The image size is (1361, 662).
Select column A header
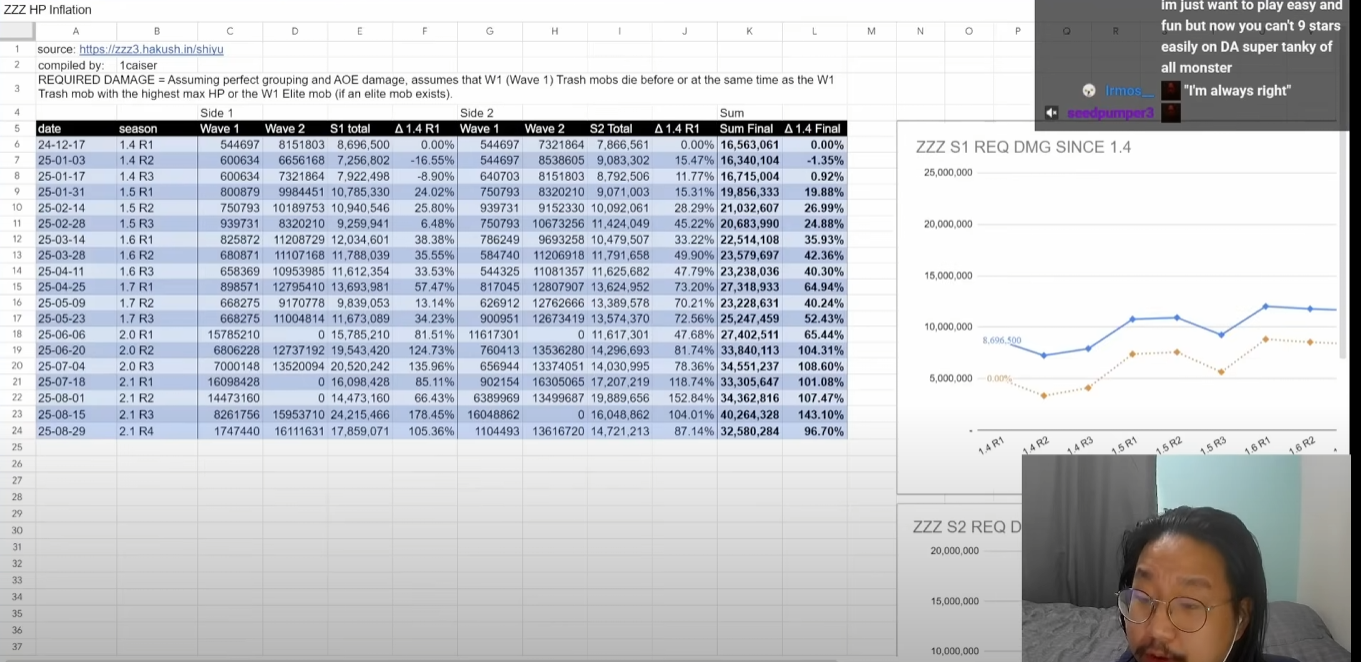(x=76, y=31)
